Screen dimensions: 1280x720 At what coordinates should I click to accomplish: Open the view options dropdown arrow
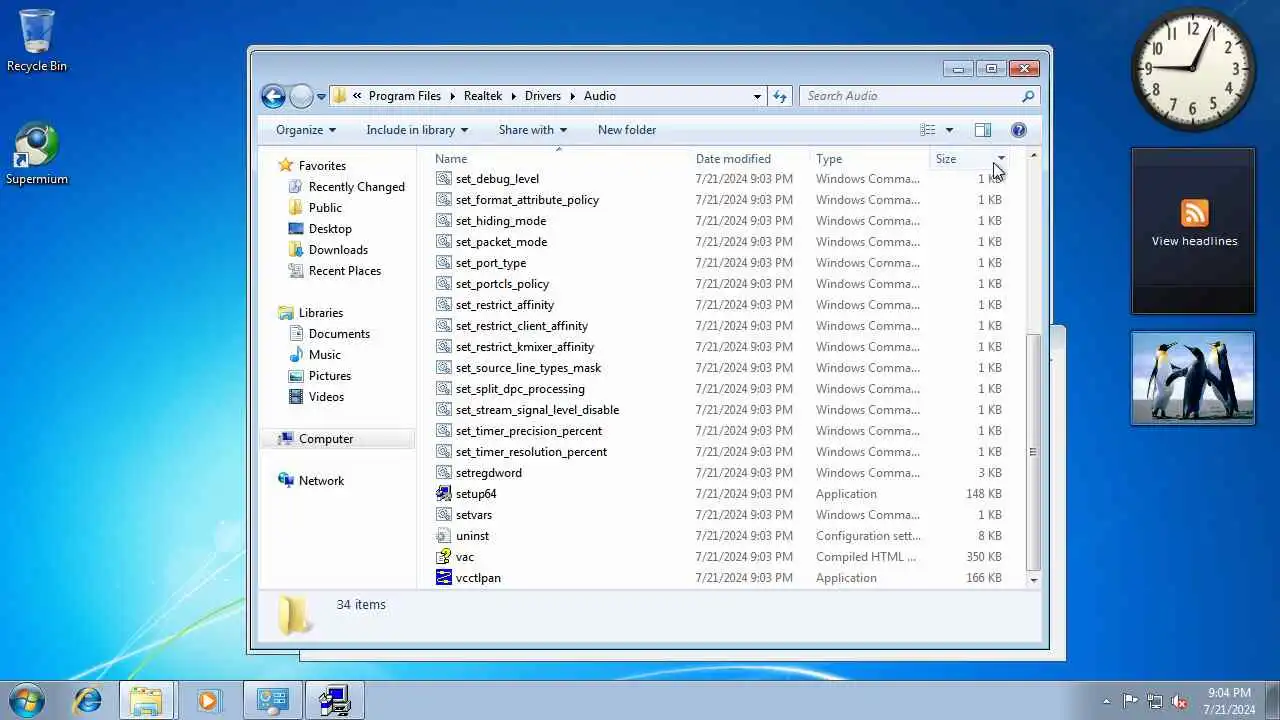(x=949, y=130)
